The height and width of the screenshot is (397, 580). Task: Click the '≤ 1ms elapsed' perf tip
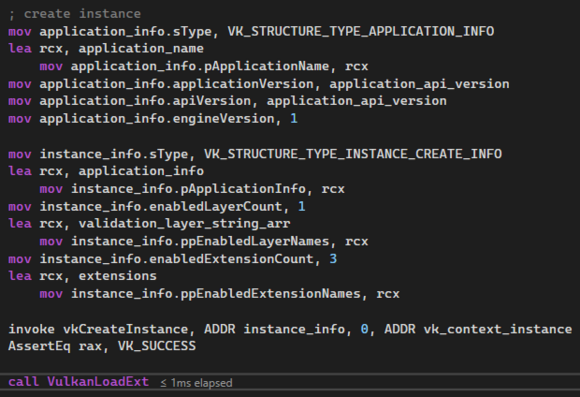(x=196, y=383)
